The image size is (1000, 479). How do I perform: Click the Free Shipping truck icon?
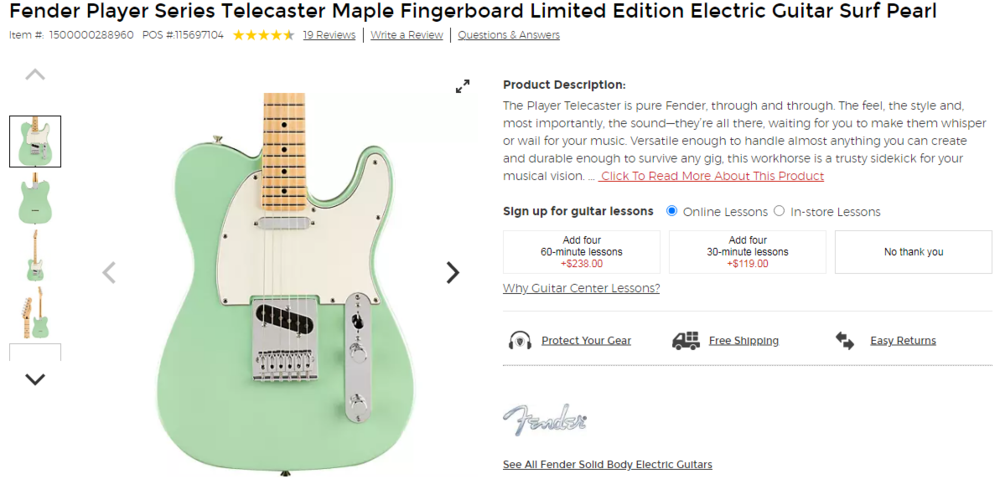click(686, 341)
